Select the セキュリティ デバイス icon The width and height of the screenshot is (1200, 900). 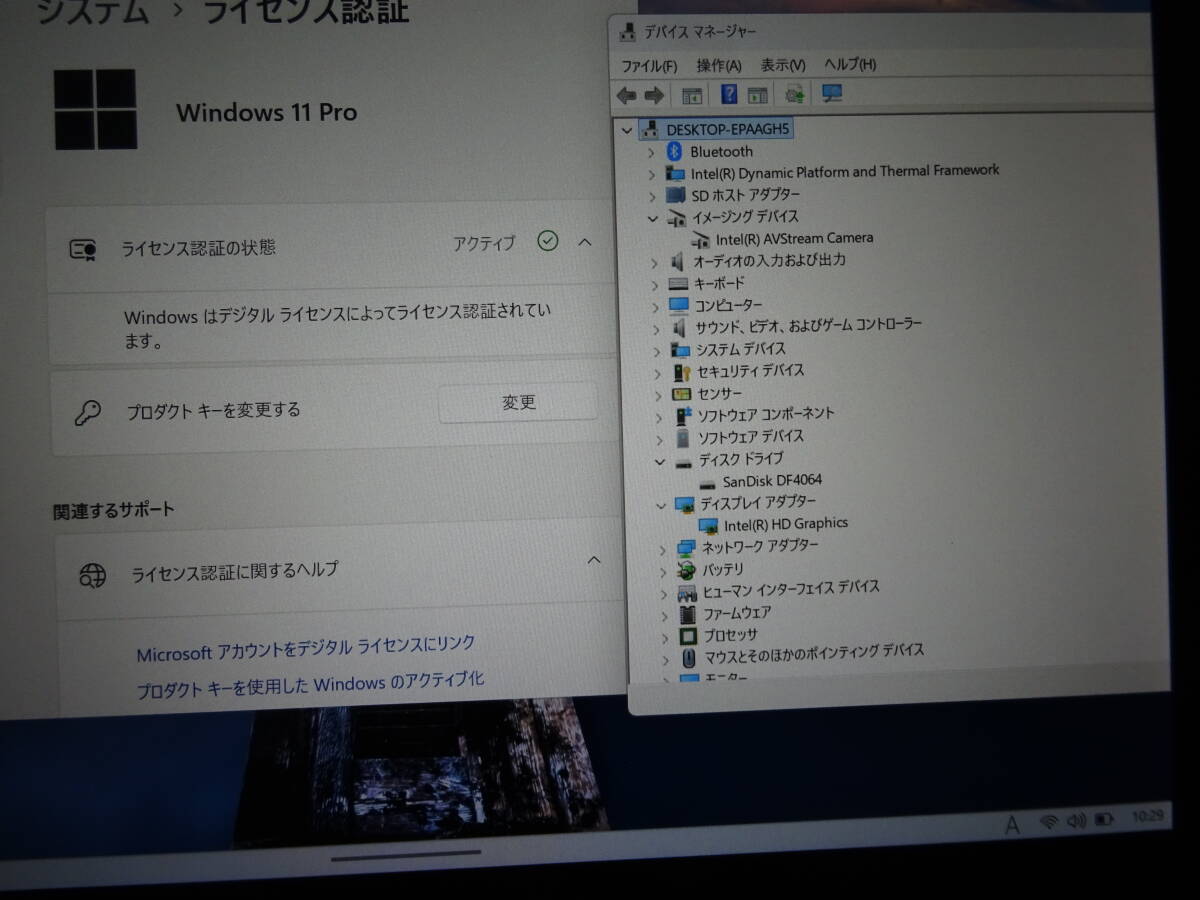pos(682,372)
